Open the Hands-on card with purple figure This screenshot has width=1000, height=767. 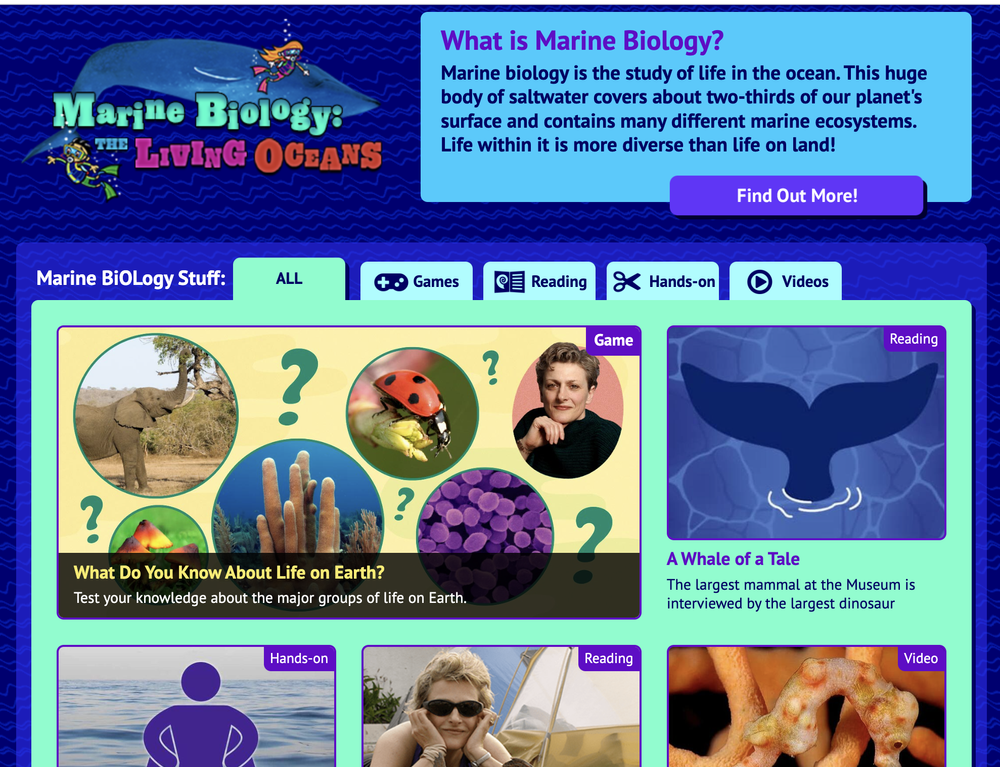point(196,706)
